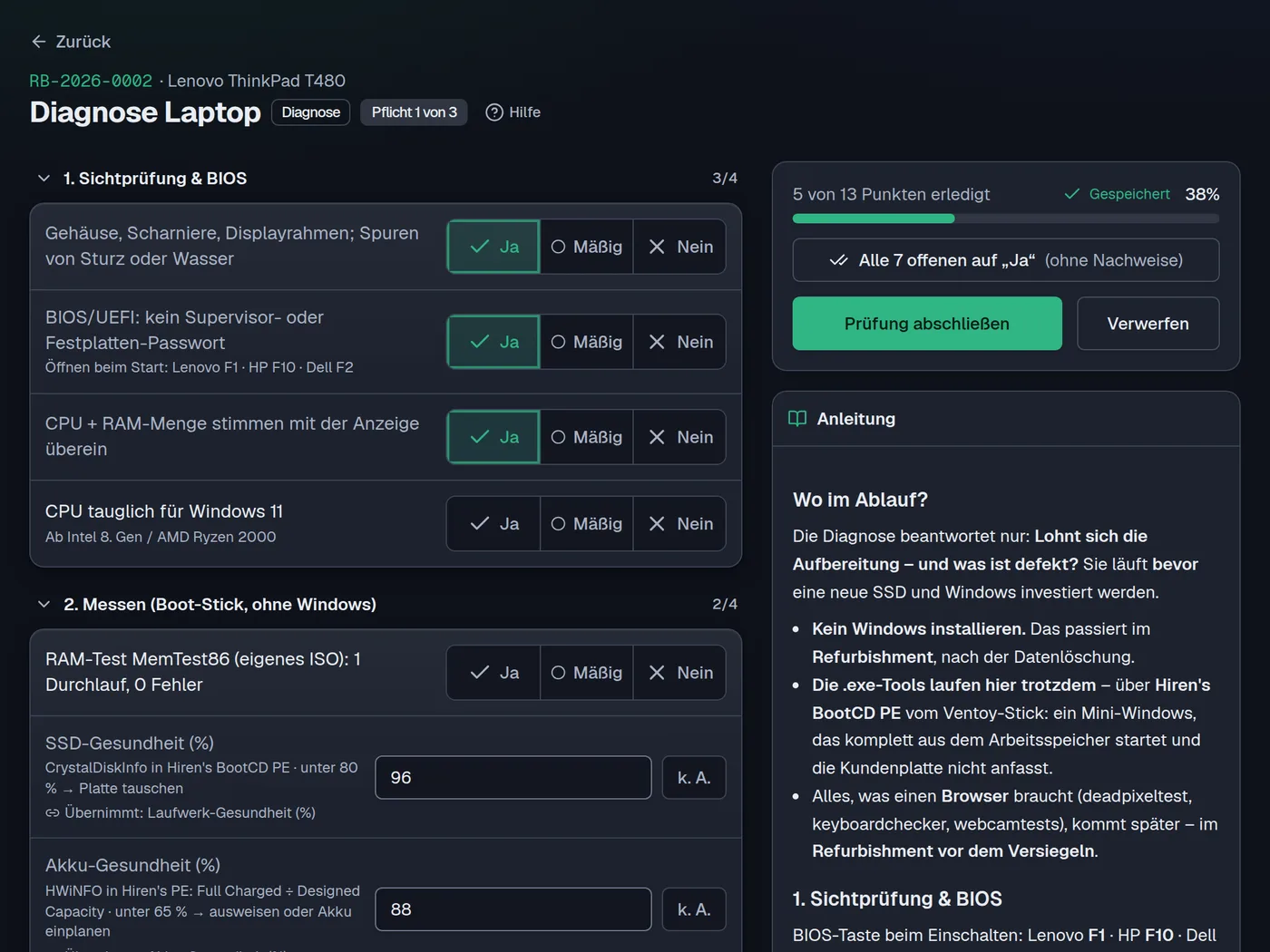
Task: Click Verwerfen to discard the check
Action: [1148, 324]
